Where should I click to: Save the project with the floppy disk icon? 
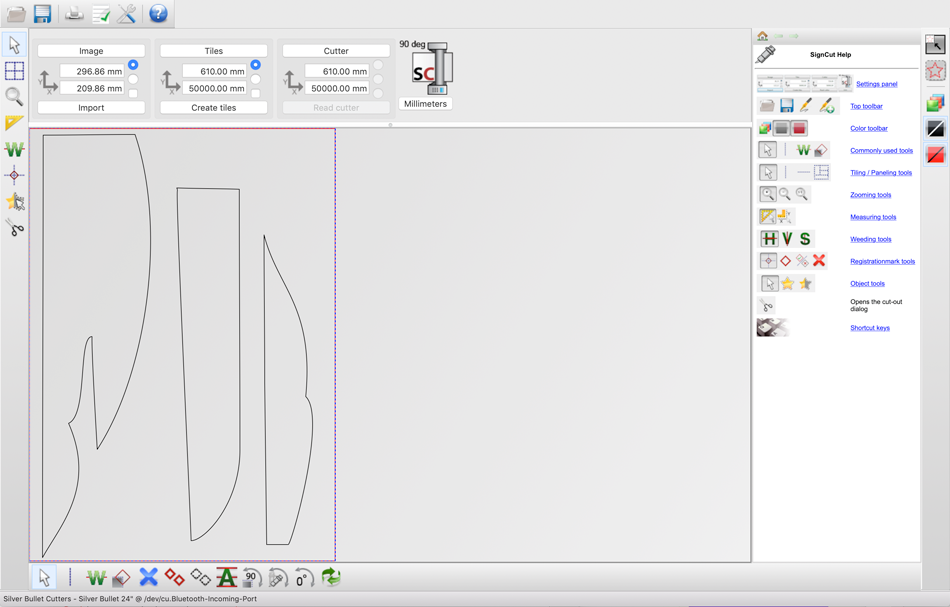[x=42, y=13]
